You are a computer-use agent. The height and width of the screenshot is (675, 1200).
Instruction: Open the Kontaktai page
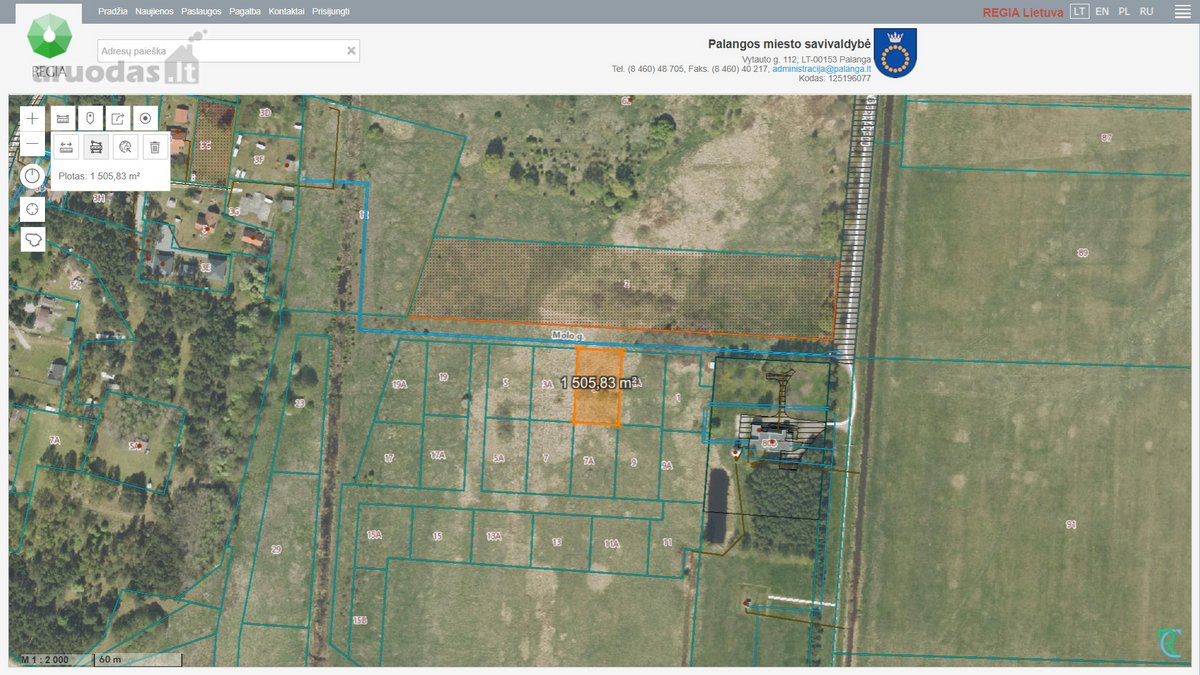pos(287,11)
